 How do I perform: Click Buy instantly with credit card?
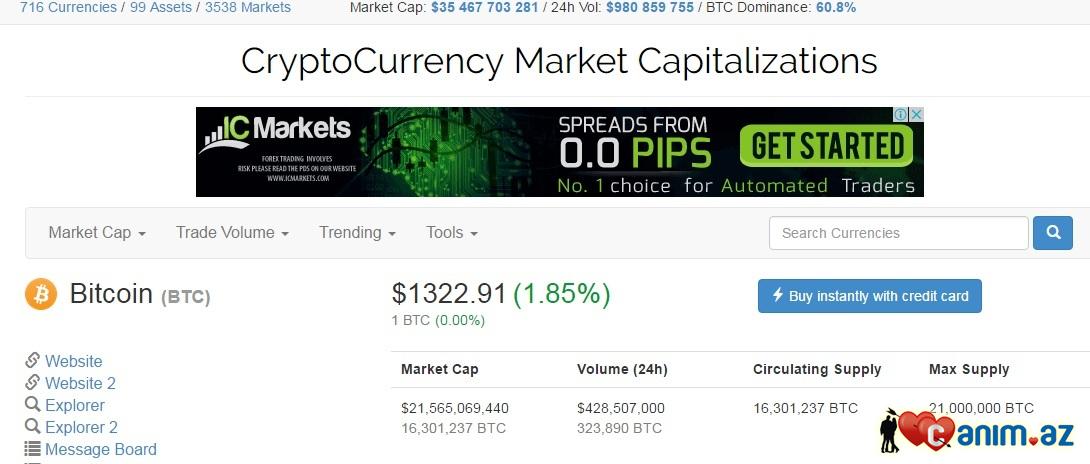click(x=870, y=296)
